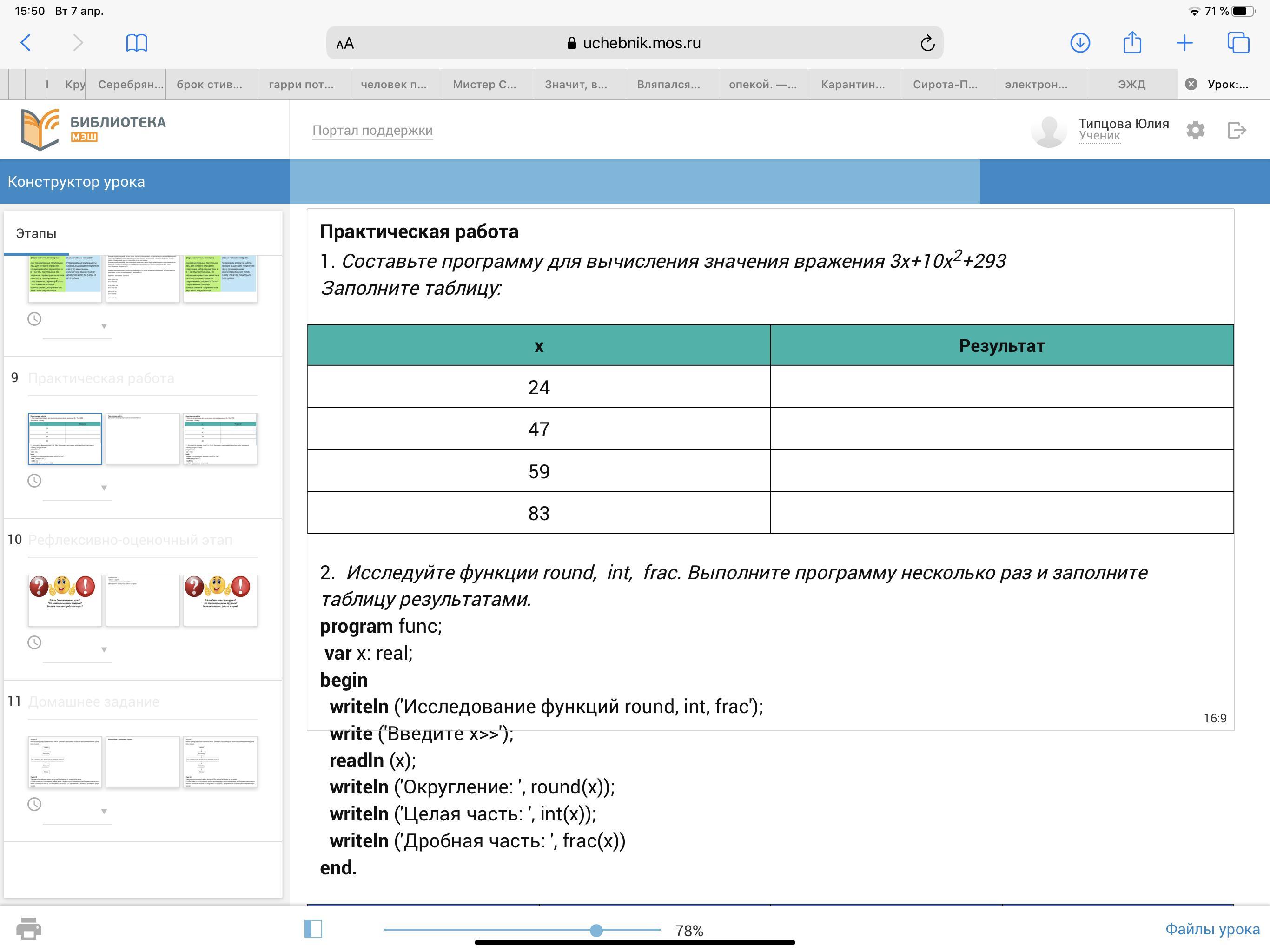Switch to the Значит, в... tab

tap(579, 85)
